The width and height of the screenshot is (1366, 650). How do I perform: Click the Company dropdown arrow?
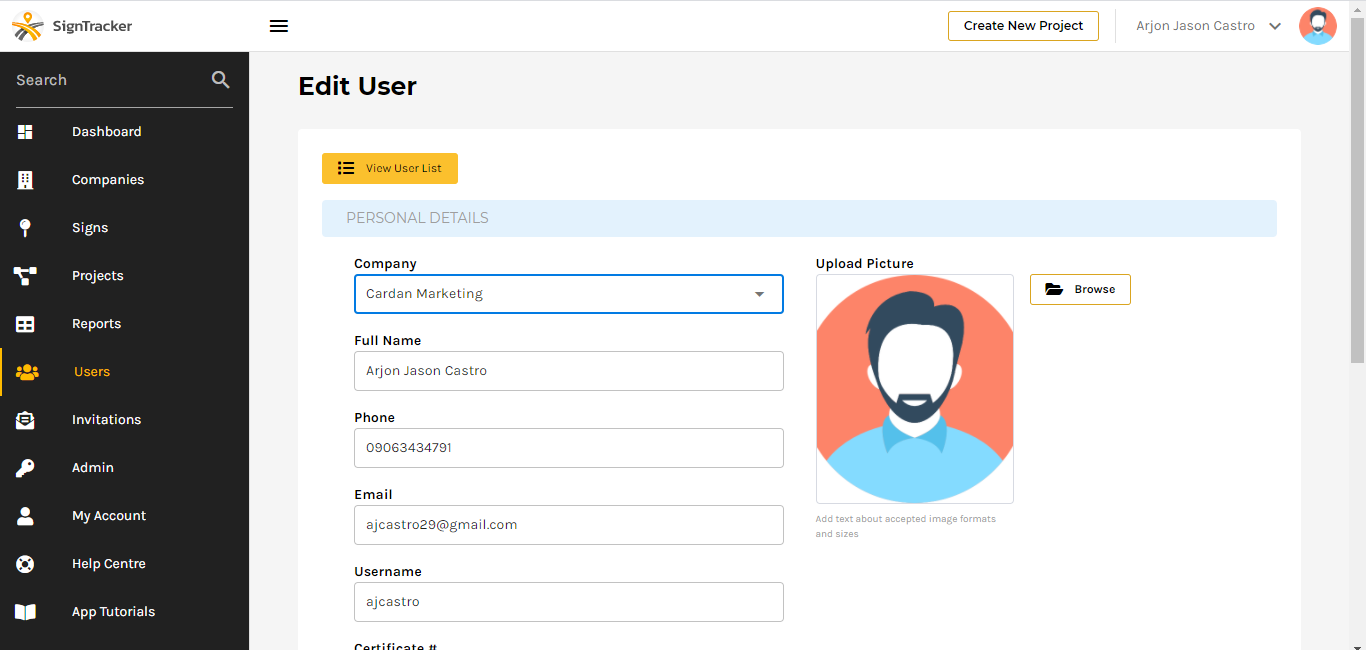[759, 294]
